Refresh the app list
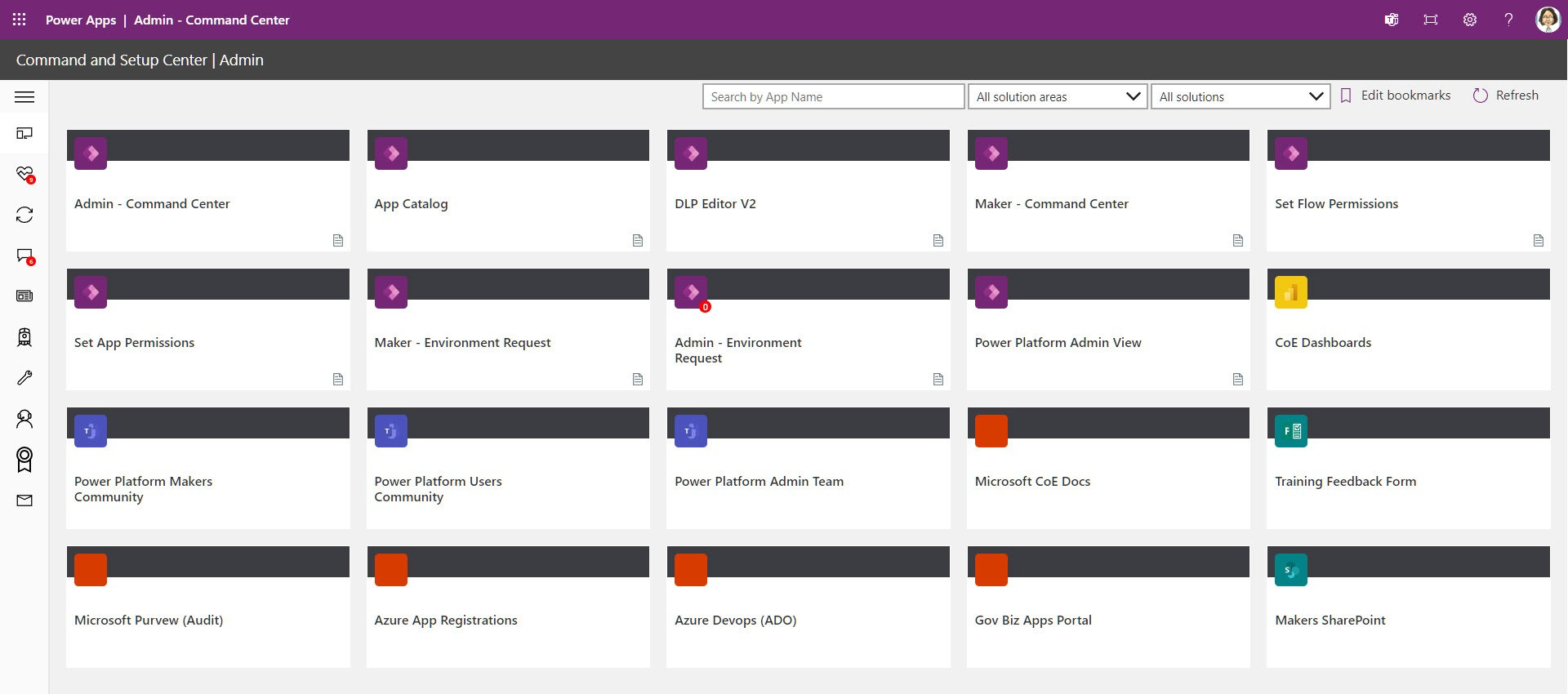Viewport: 1568px width, 694px height. tap(1505, 96)
